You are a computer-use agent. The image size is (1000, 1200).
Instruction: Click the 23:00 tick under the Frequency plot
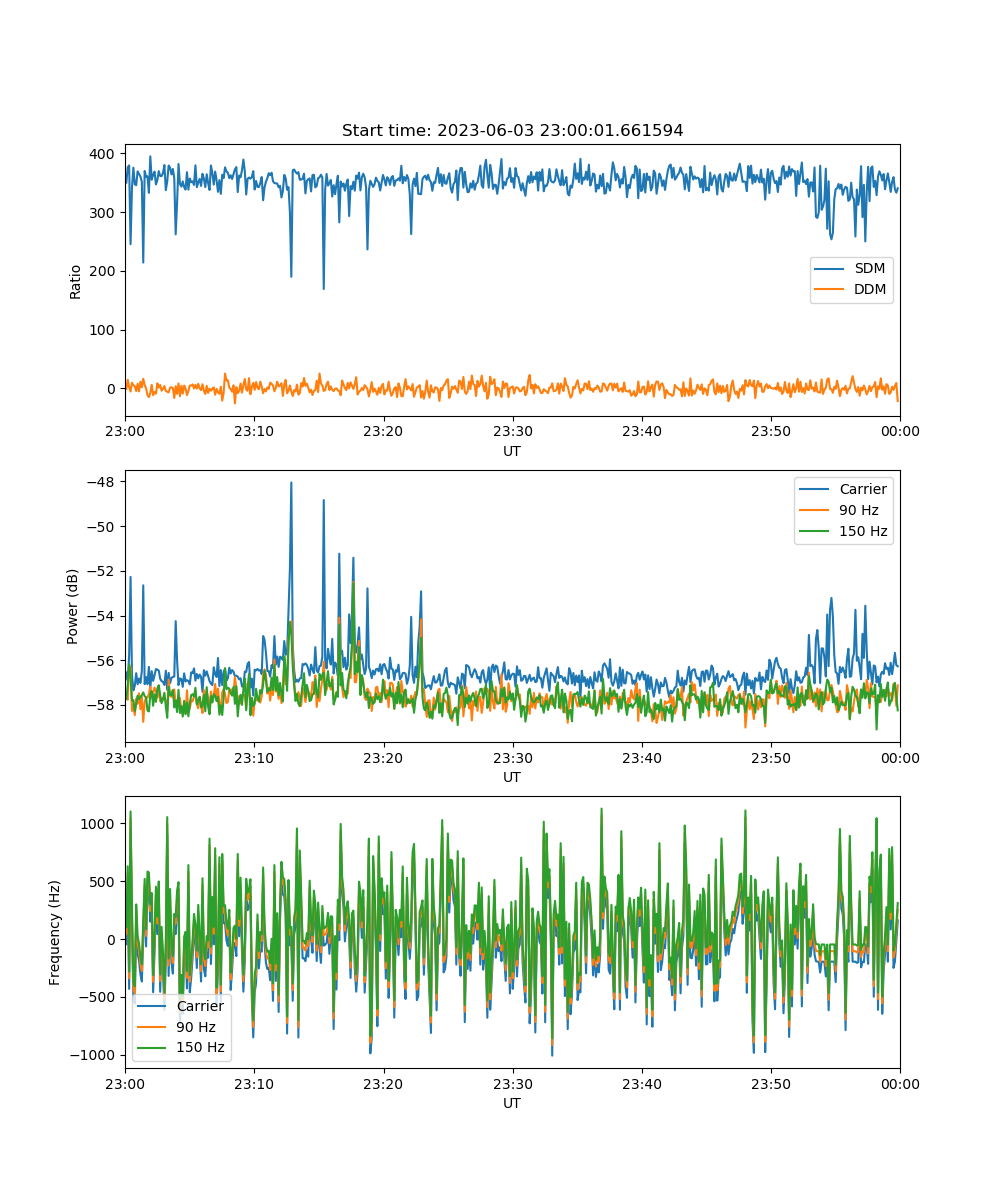(125, 1083)
